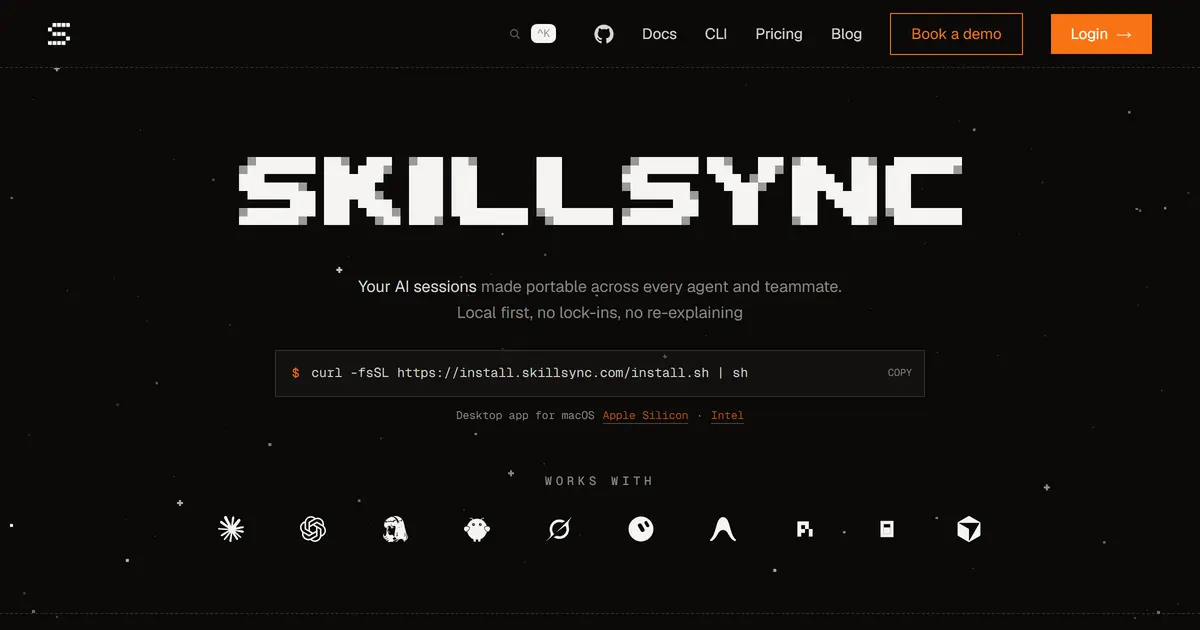Viewport: 1200px width, 630px height.
Task: Click the white circle face logo
Action: pyautogui.click(x=641, y=529)
